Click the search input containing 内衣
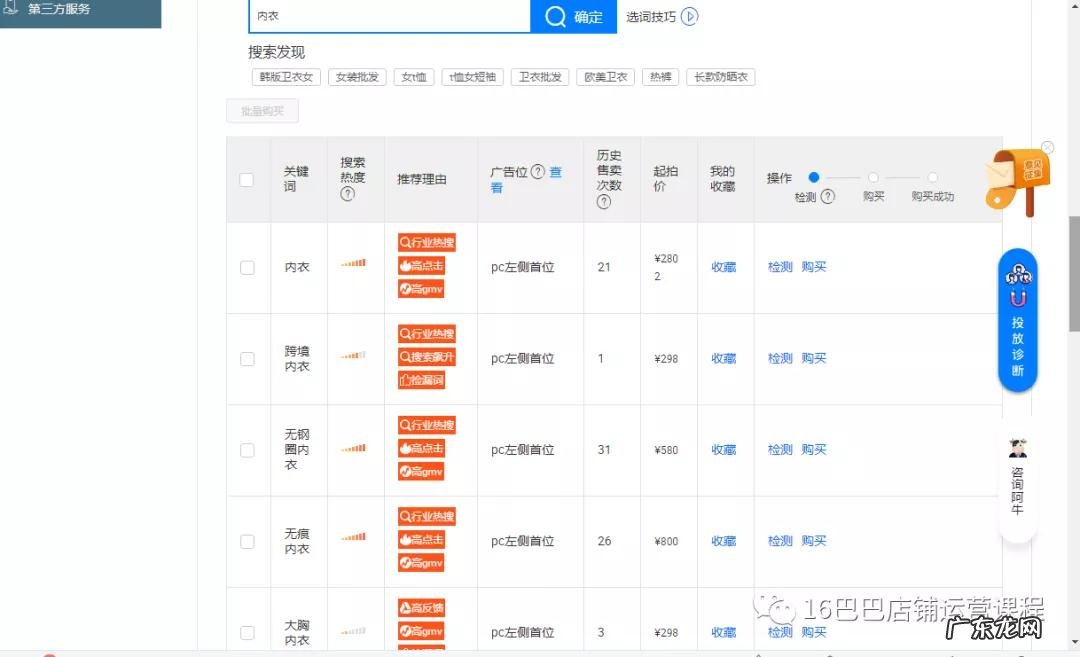 point(390,17)
